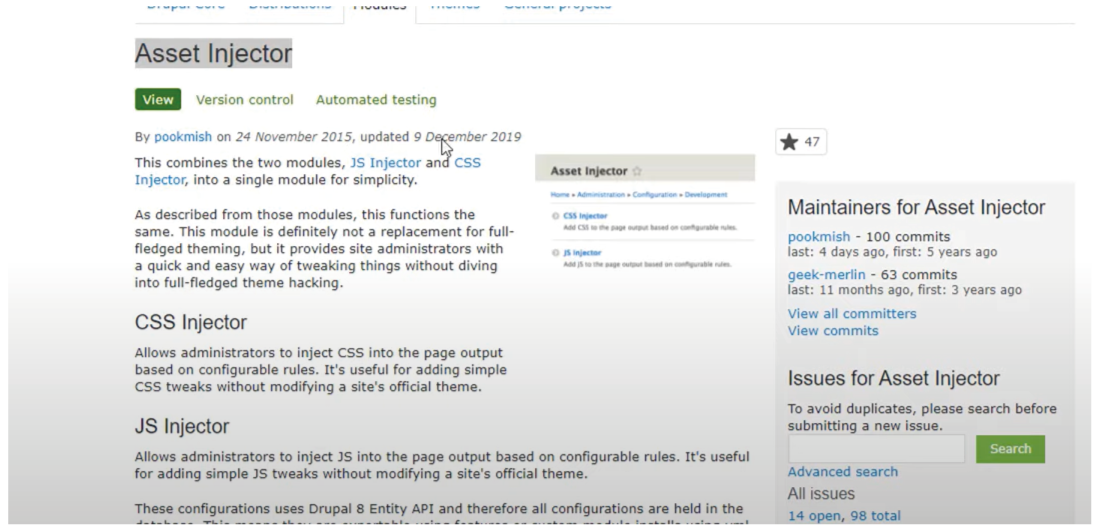Click the All issues label
1098x528 pixels.
click(x=821, y=494)
